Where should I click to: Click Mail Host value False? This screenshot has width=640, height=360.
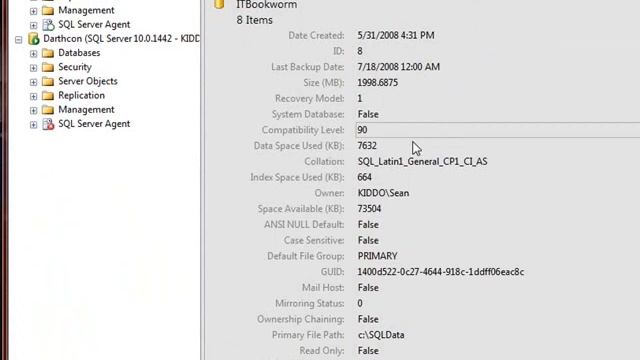click(368, 288)
